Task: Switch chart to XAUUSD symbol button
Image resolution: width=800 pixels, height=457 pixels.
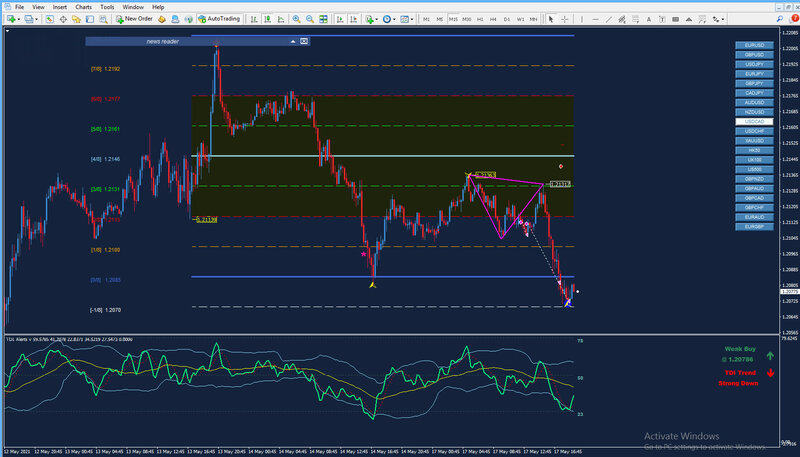Action: pyautogui.click(x=754, y=141)
